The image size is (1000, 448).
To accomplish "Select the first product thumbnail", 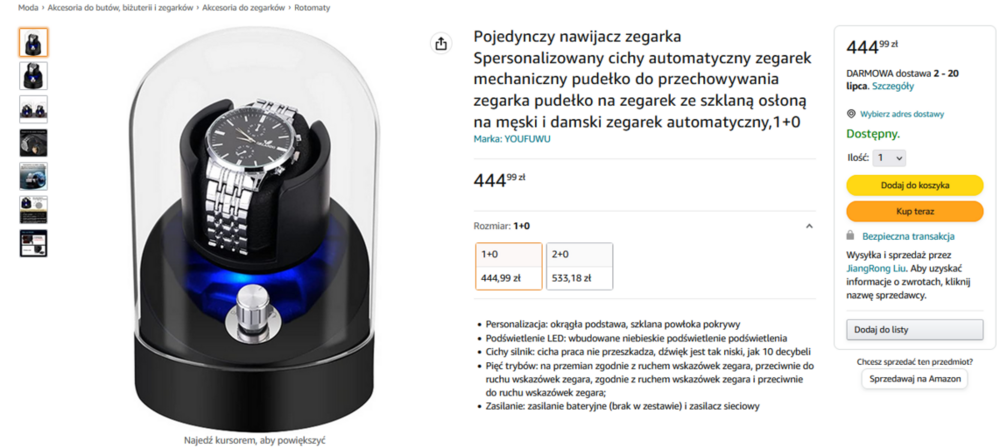I will click(x=33, y=43).
